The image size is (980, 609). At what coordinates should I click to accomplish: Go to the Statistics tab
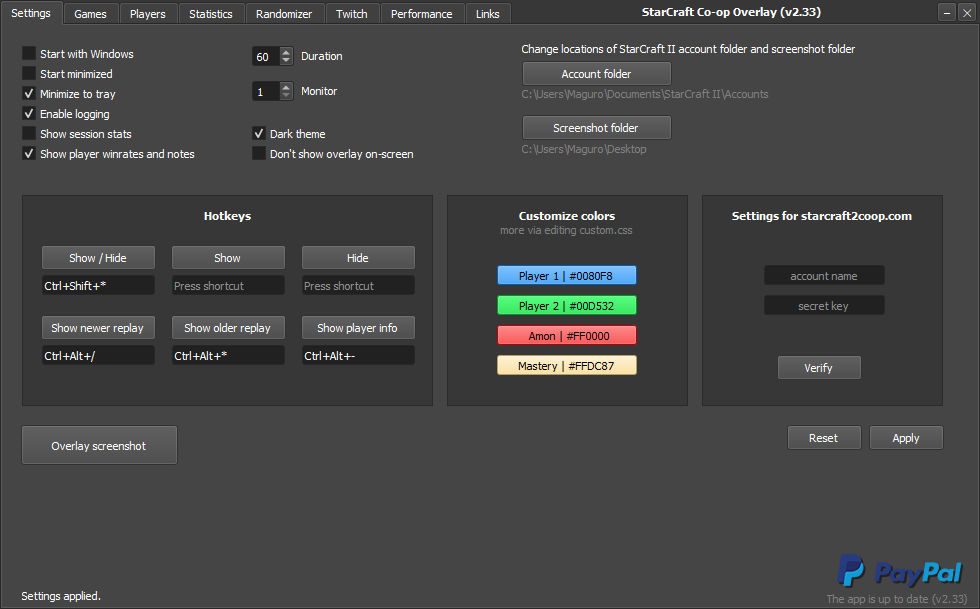pos(211,14)
